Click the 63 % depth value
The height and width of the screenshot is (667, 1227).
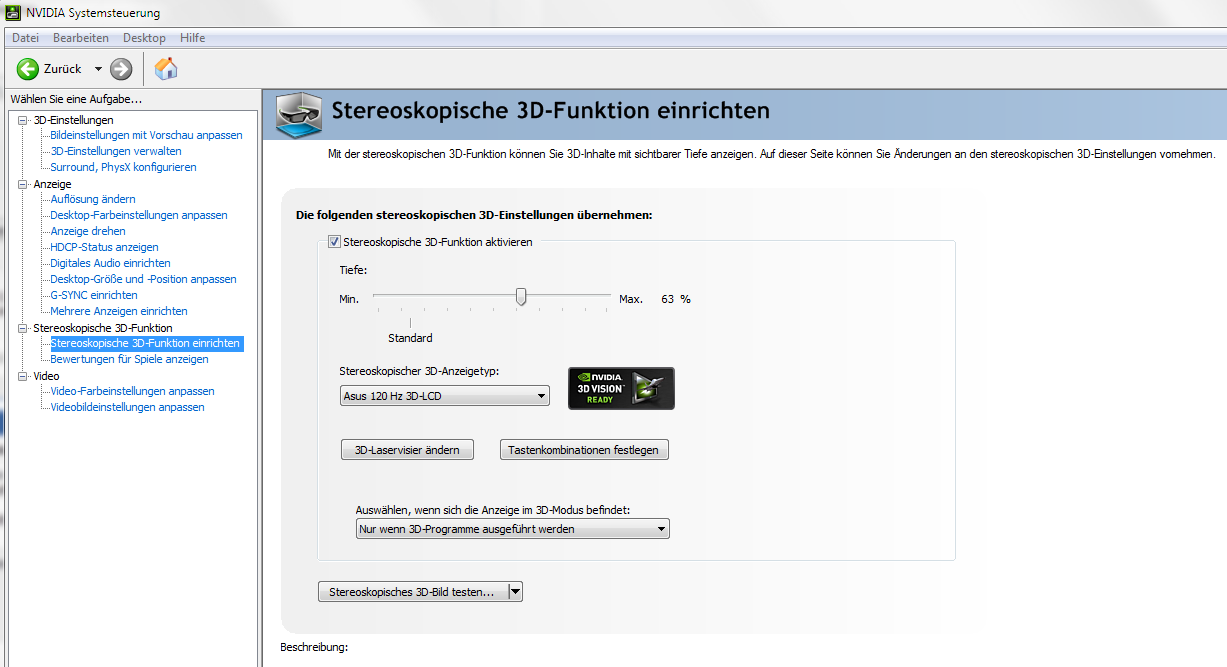point(676,299)
